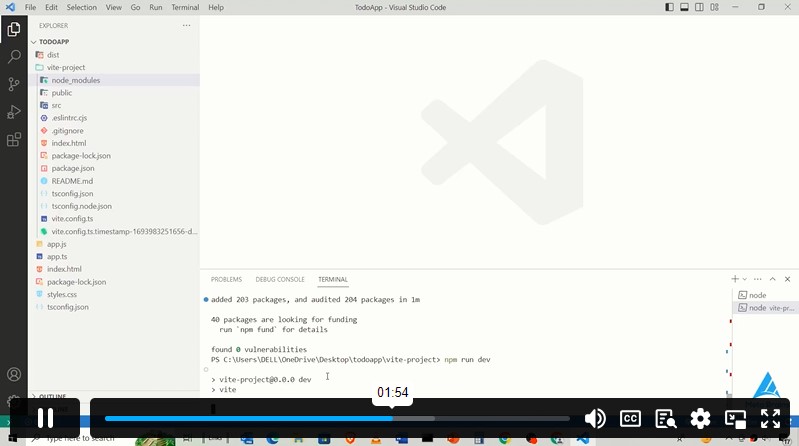Open video player settings gear

[700, 418]
